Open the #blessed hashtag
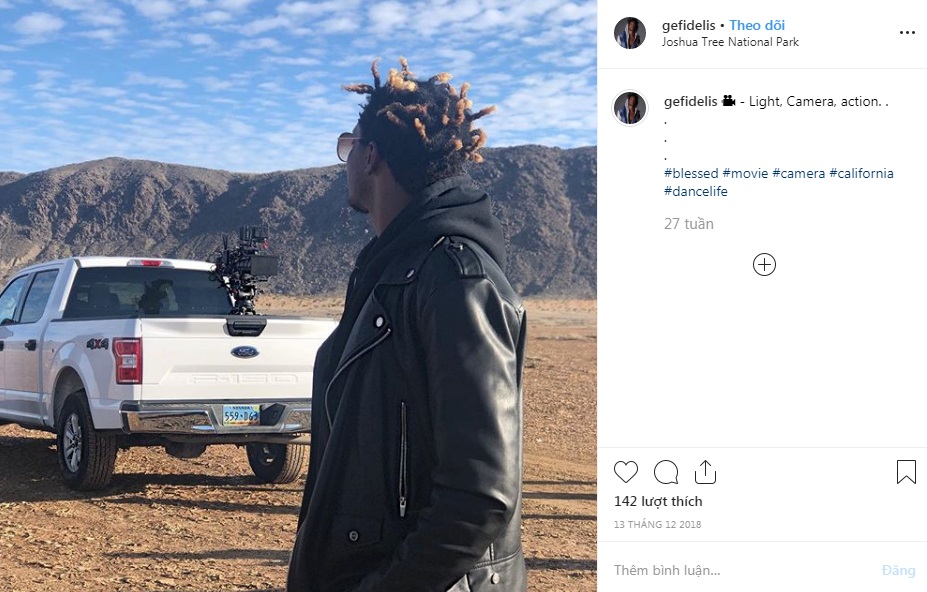 tap(691, 173)
